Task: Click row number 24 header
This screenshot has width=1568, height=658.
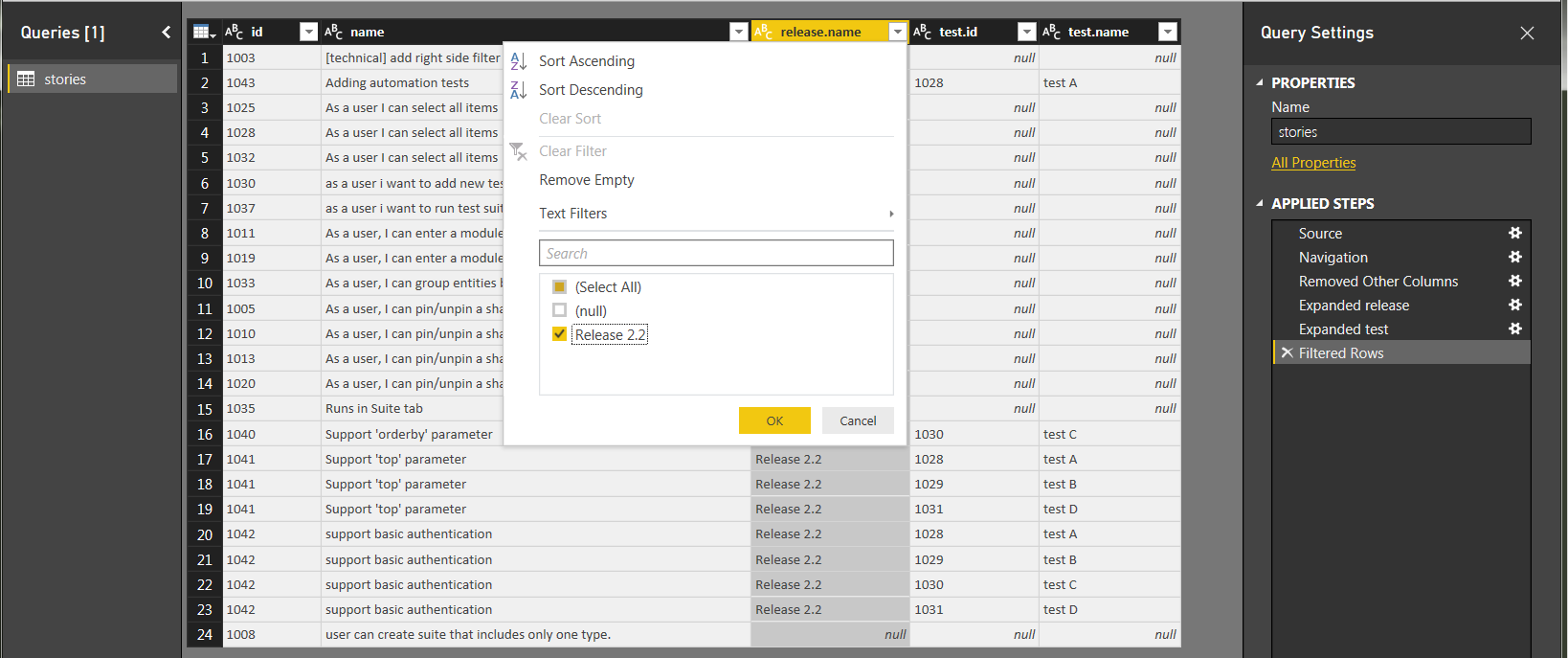Action: 205,634
